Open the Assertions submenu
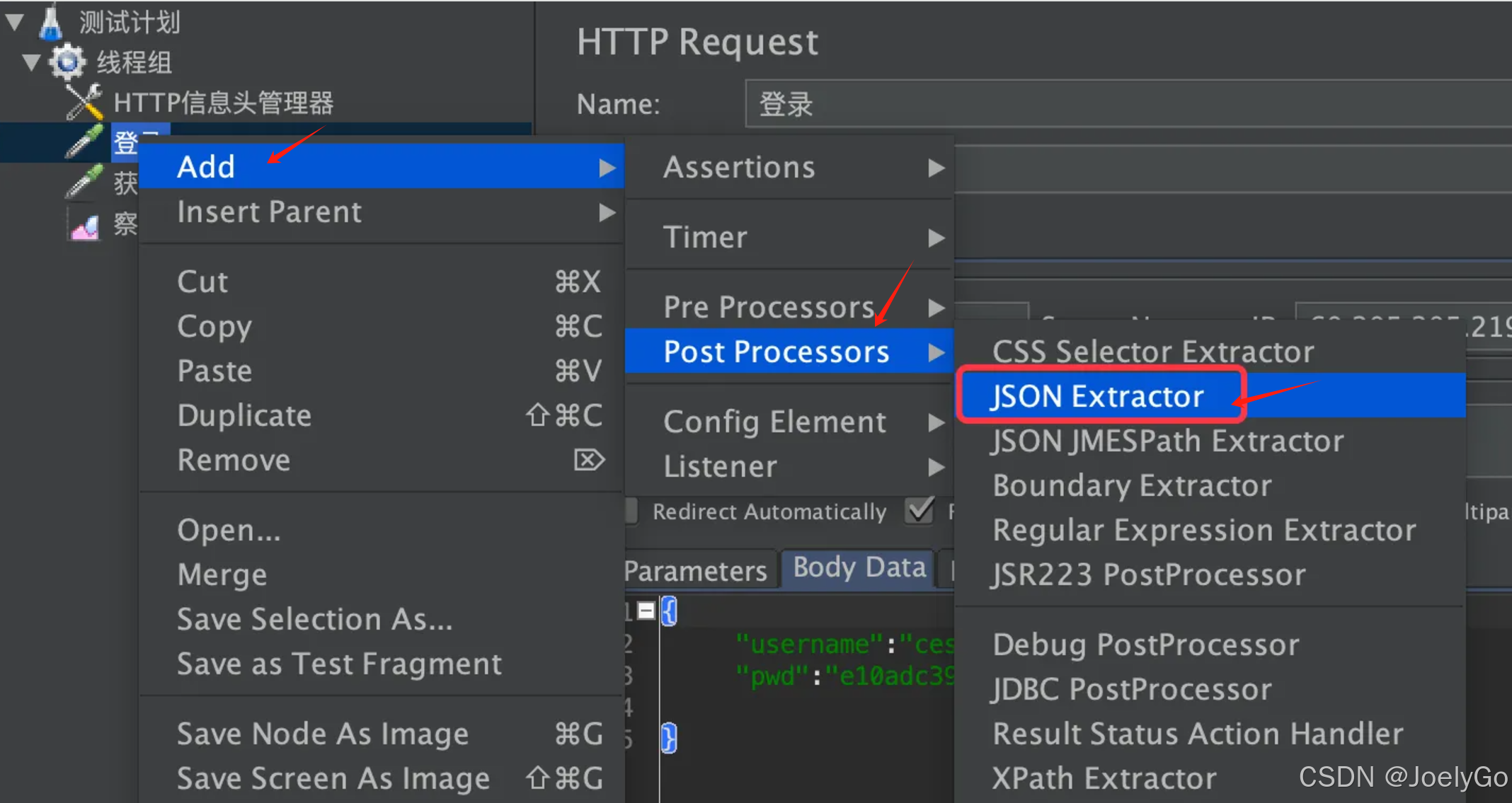The height and width of the screenshot is (803, 1512). [739, 167]
